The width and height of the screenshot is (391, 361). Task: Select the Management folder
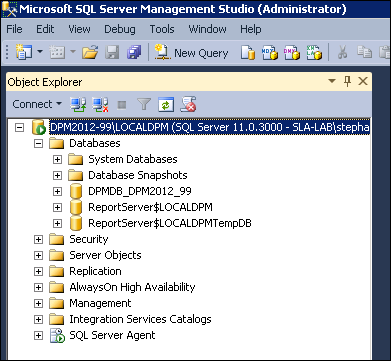[100, 303]
